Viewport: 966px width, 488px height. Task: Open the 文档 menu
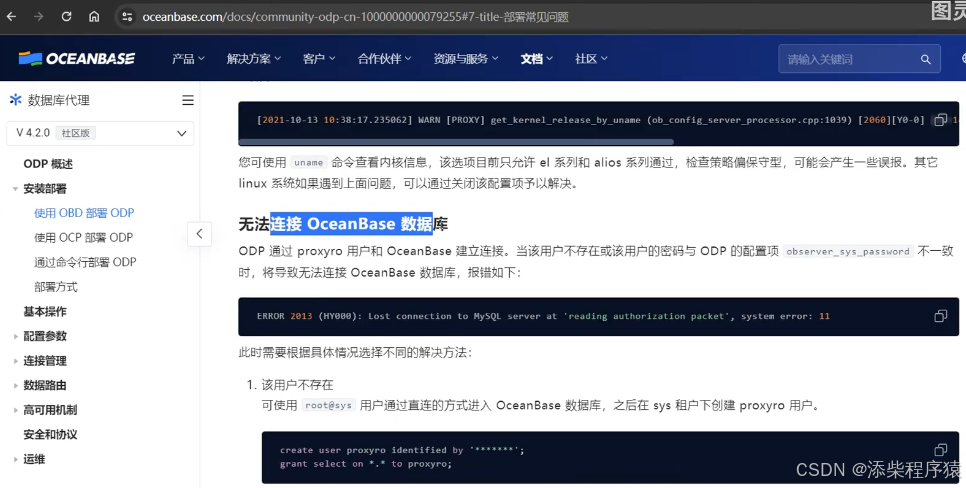(x=537, y=59)
